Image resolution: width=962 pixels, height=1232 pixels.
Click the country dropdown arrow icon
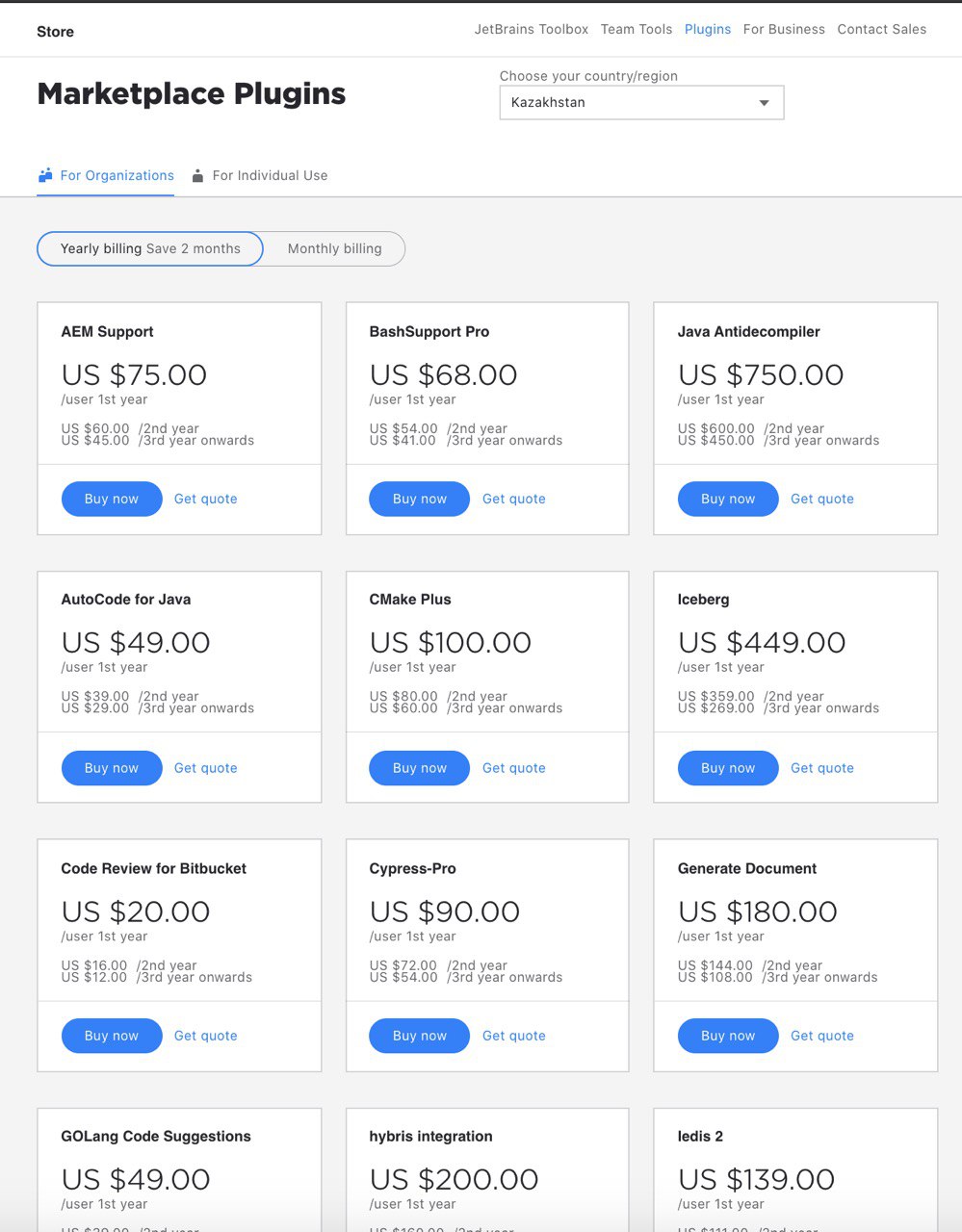click(x=765, y=103)
